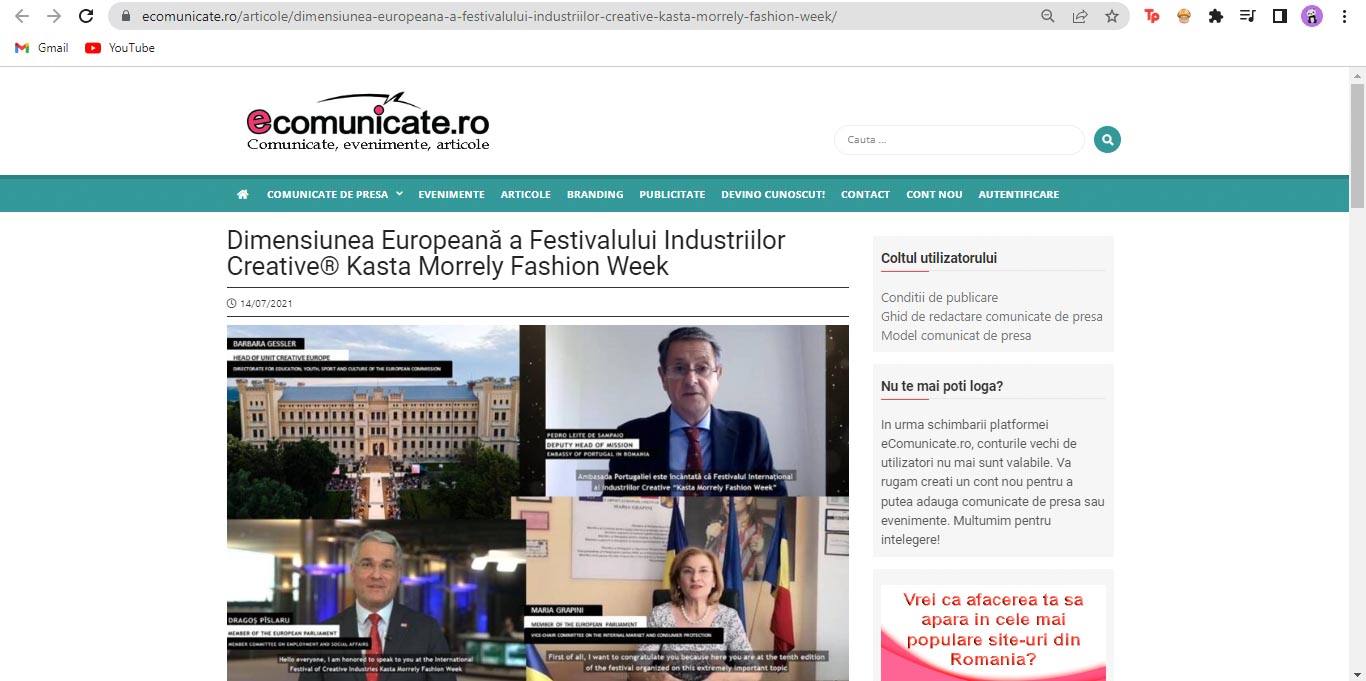Open the YouTube bookmark

[120, 48]
